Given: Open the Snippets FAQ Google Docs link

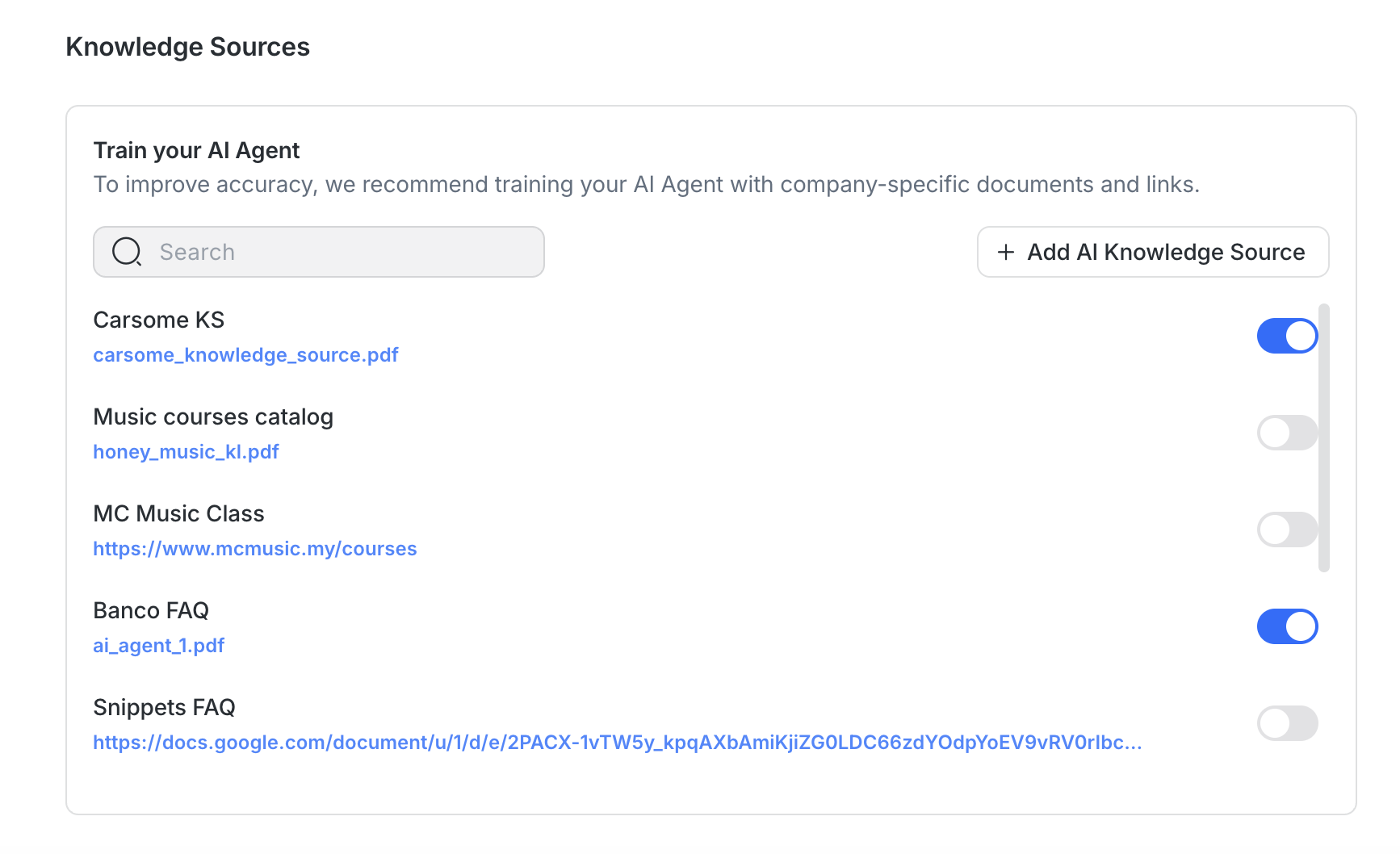Looking at the screenshot, I should (617, 743).
